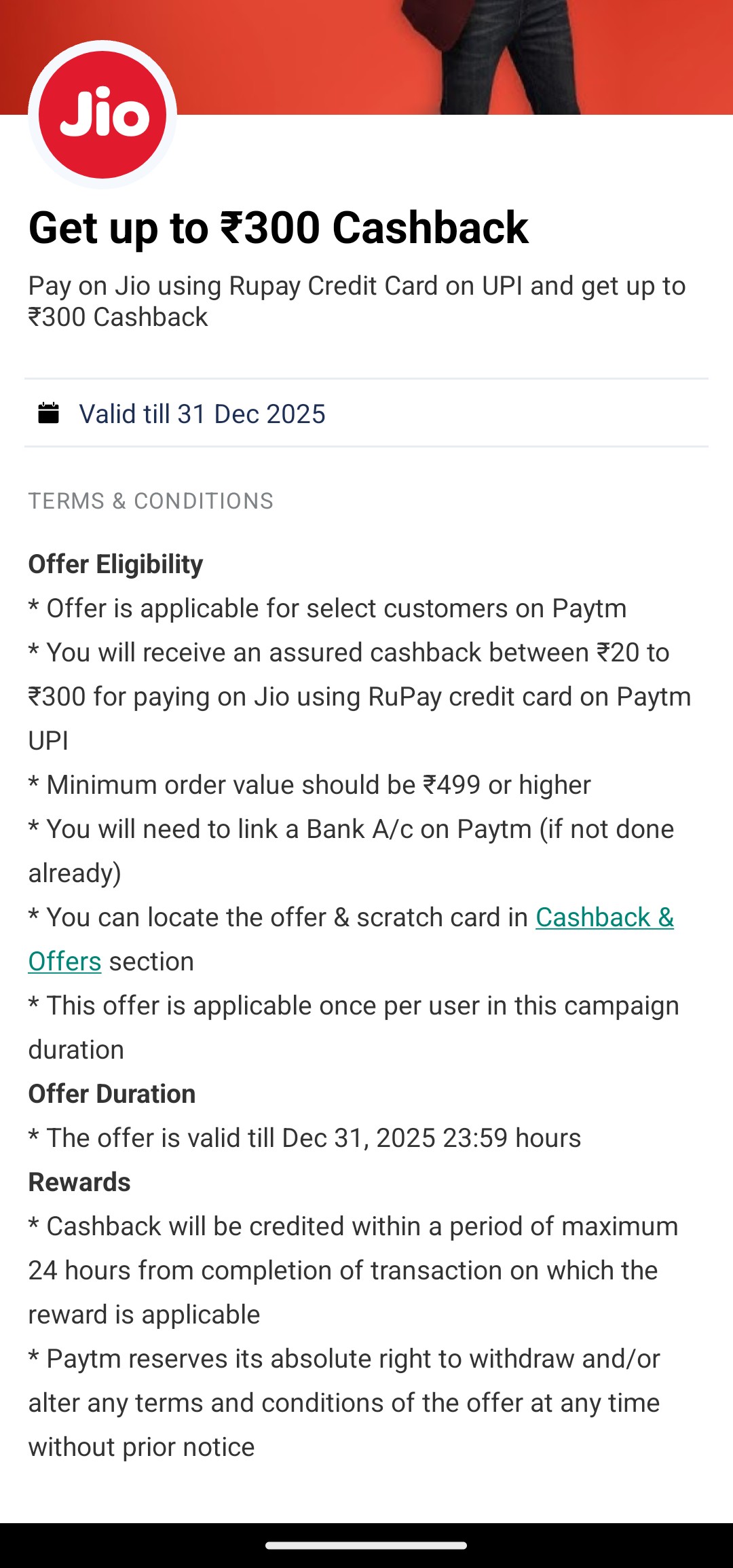Tap the Offer Duration heading

coord(112,1094)
